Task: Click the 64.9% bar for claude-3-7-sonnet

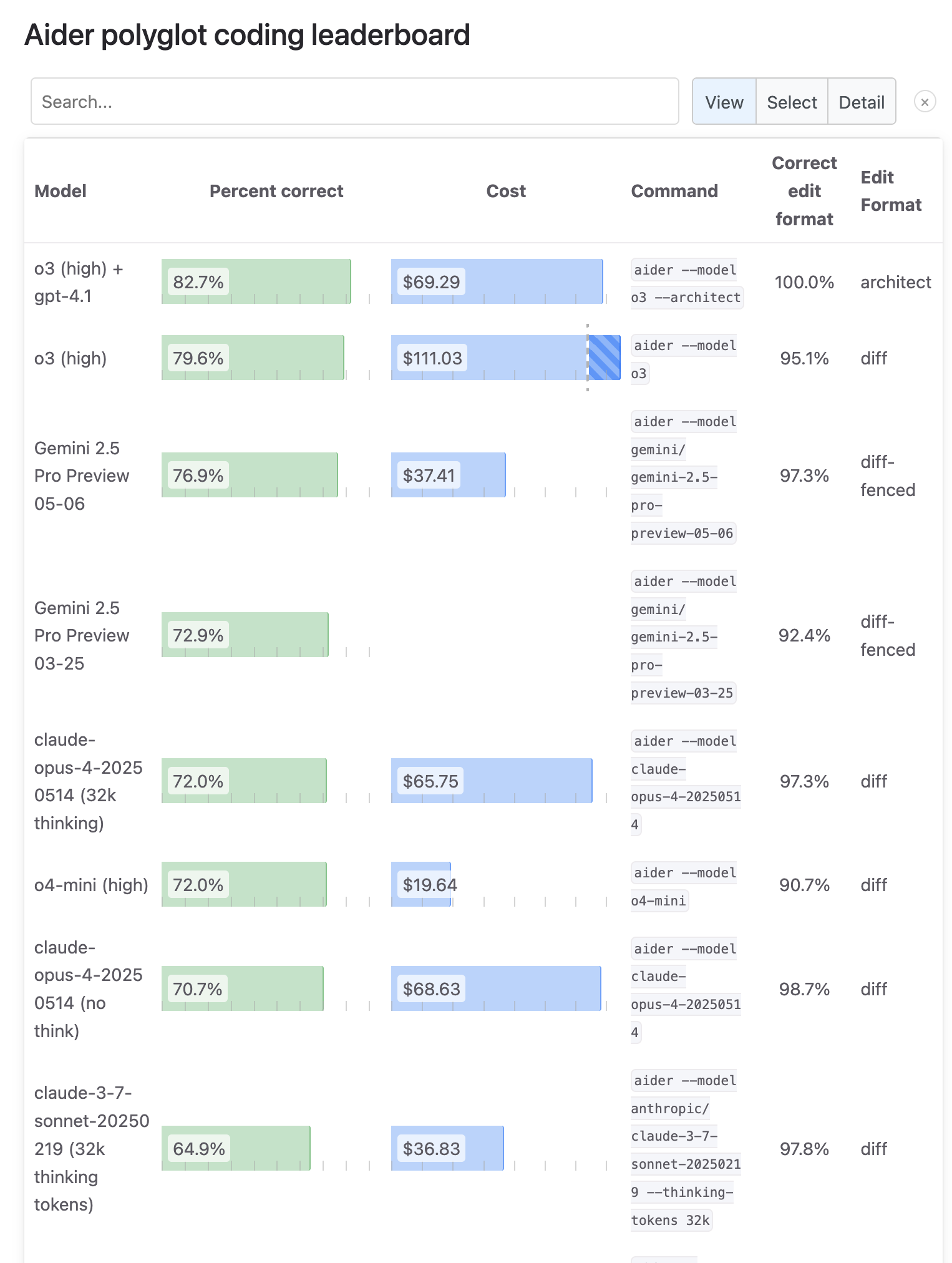Action: point(236,1148)
